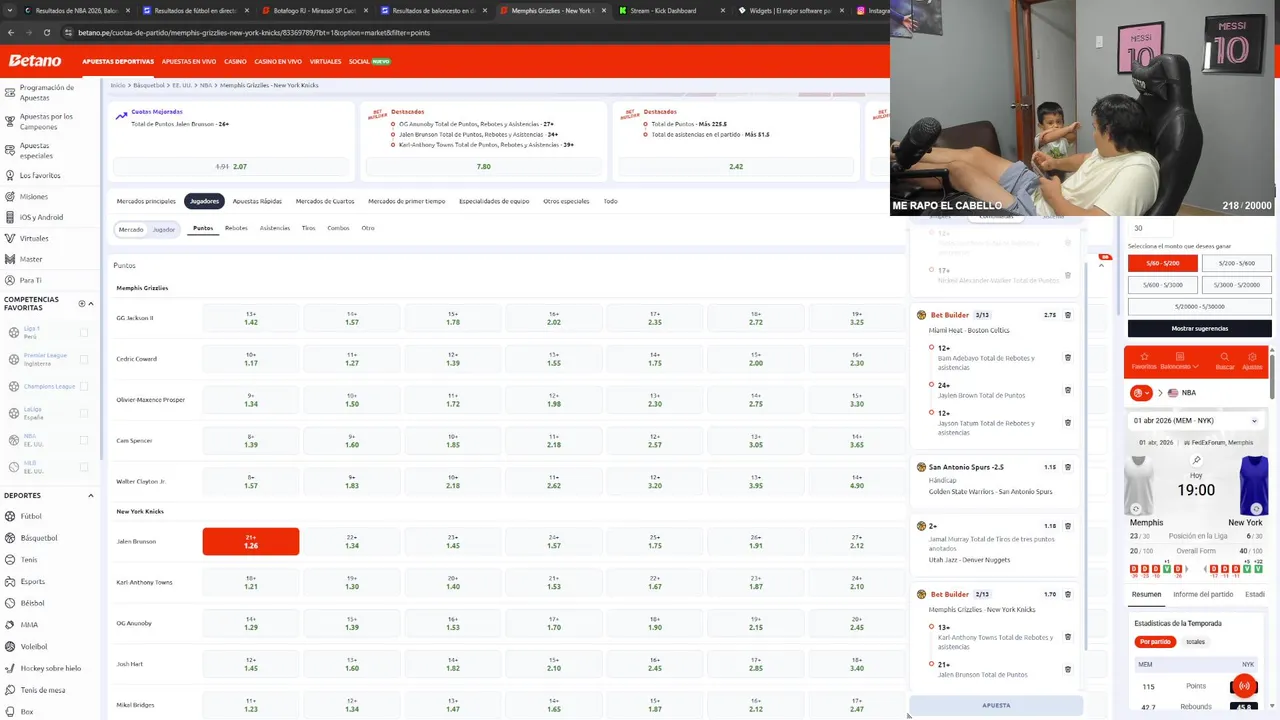The image size is (1280, 720).
Task: Click the Básquetbol breadcrumb link
Action: (148, 85)
